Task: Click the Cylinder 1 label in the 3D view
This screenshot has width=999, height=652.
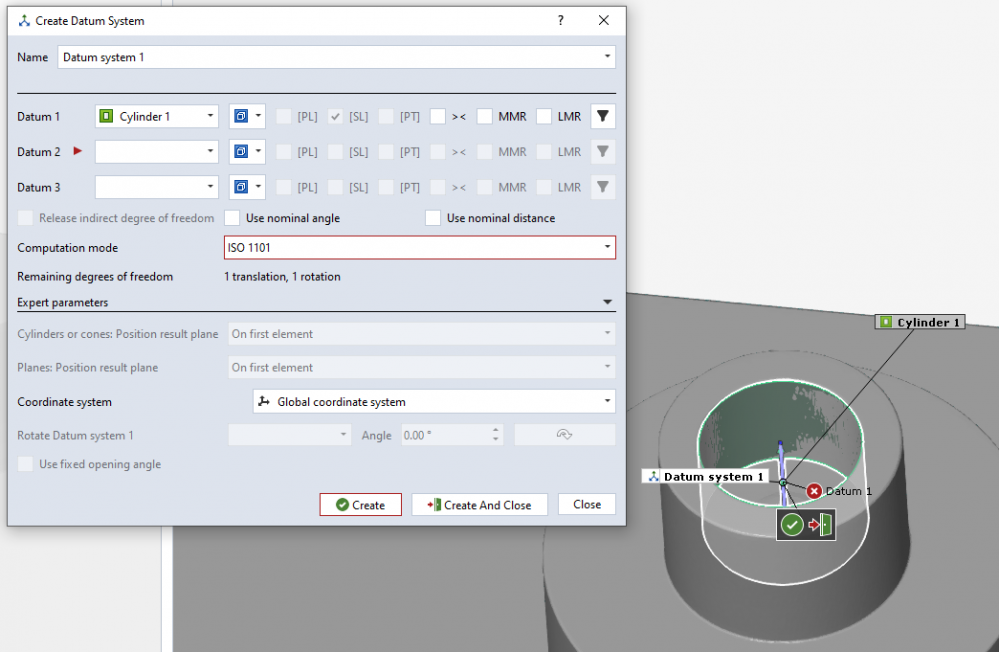Action: point(920,322)
